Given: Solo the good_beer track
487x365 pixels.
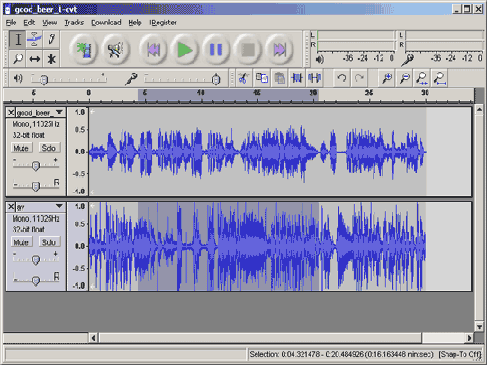Looking at the screenshot, I should [49, 148].
